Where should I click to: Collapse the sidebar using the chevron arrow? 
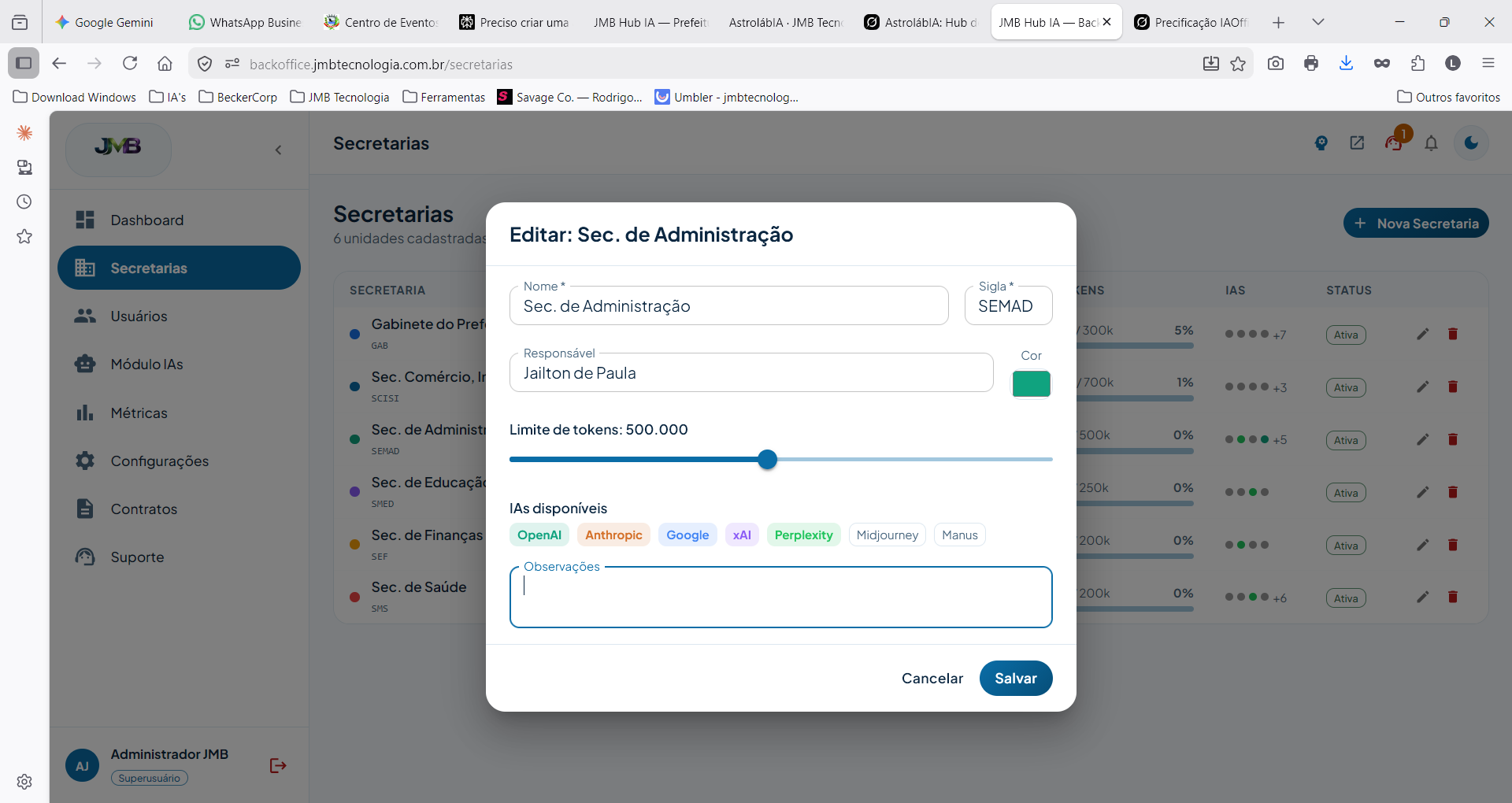[278, 150]
